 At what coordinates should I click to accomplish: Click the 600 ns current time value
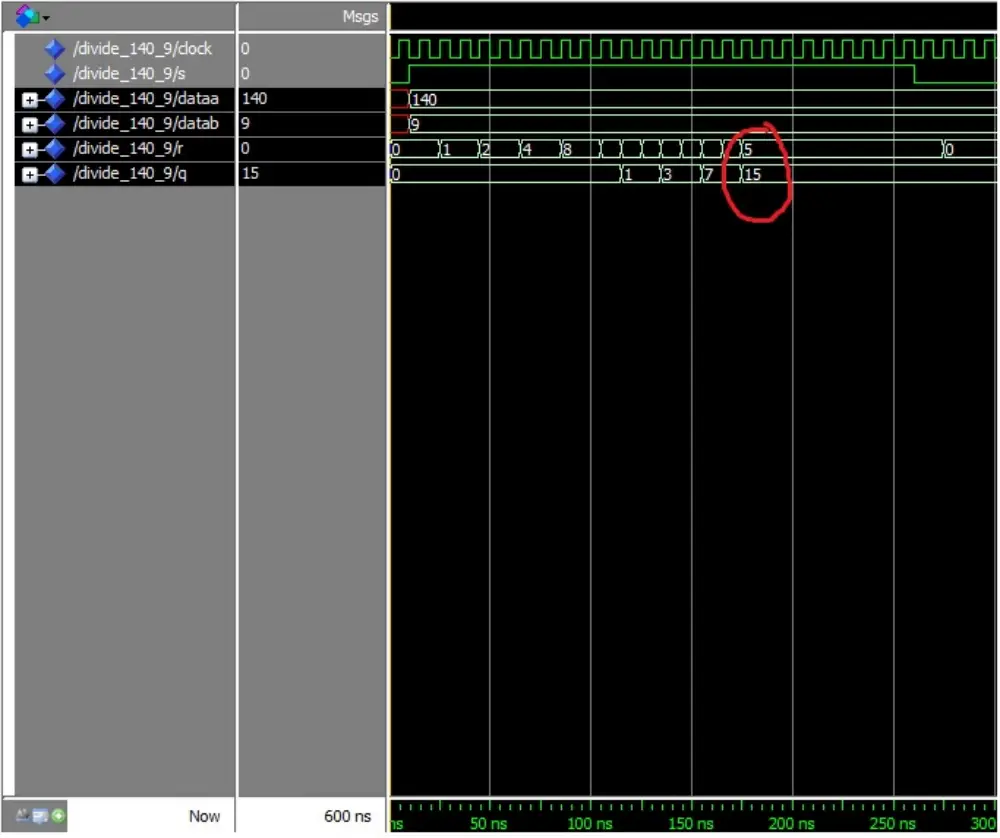click(348, 816)
